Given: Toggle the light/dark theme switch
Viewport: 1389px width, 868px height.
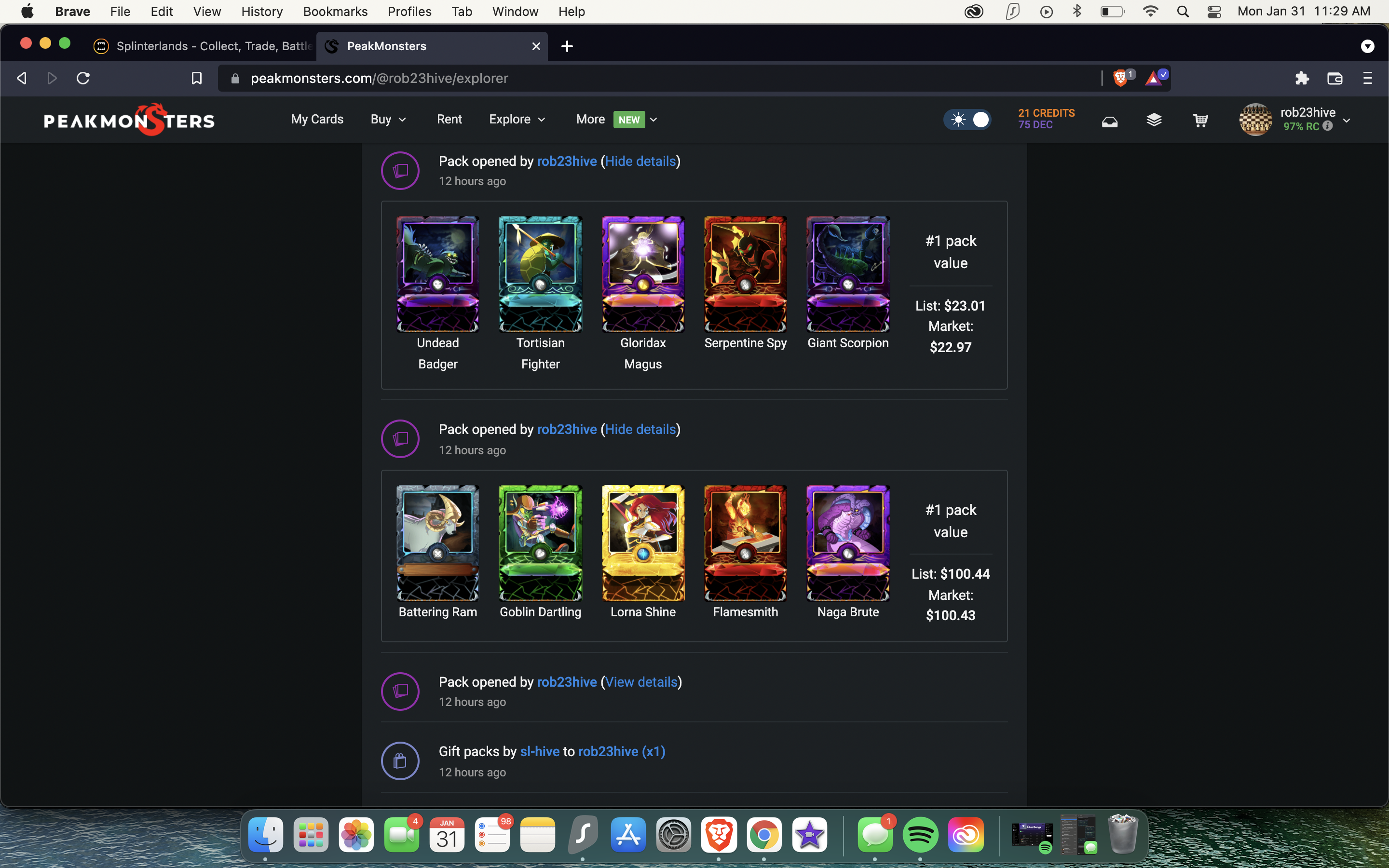Looking at the screenshot, I should point(967,120).
